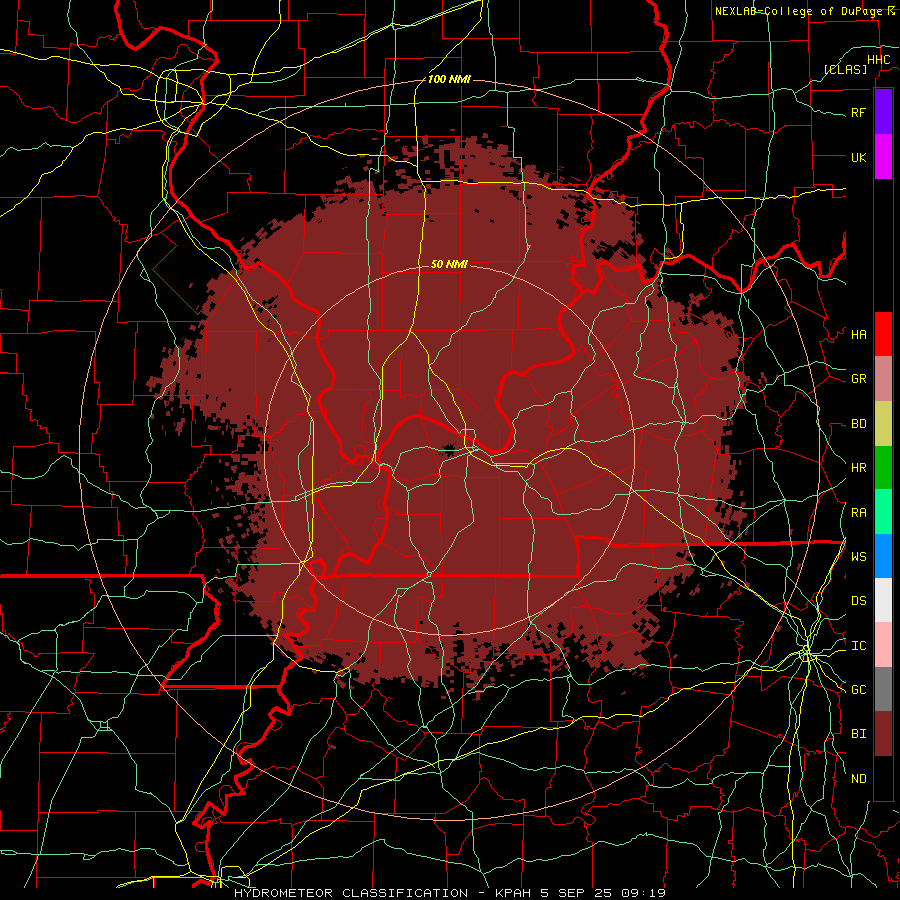Click the black radar site gap at center
This screenshot has height=900, width=900.
click(449, 449)
